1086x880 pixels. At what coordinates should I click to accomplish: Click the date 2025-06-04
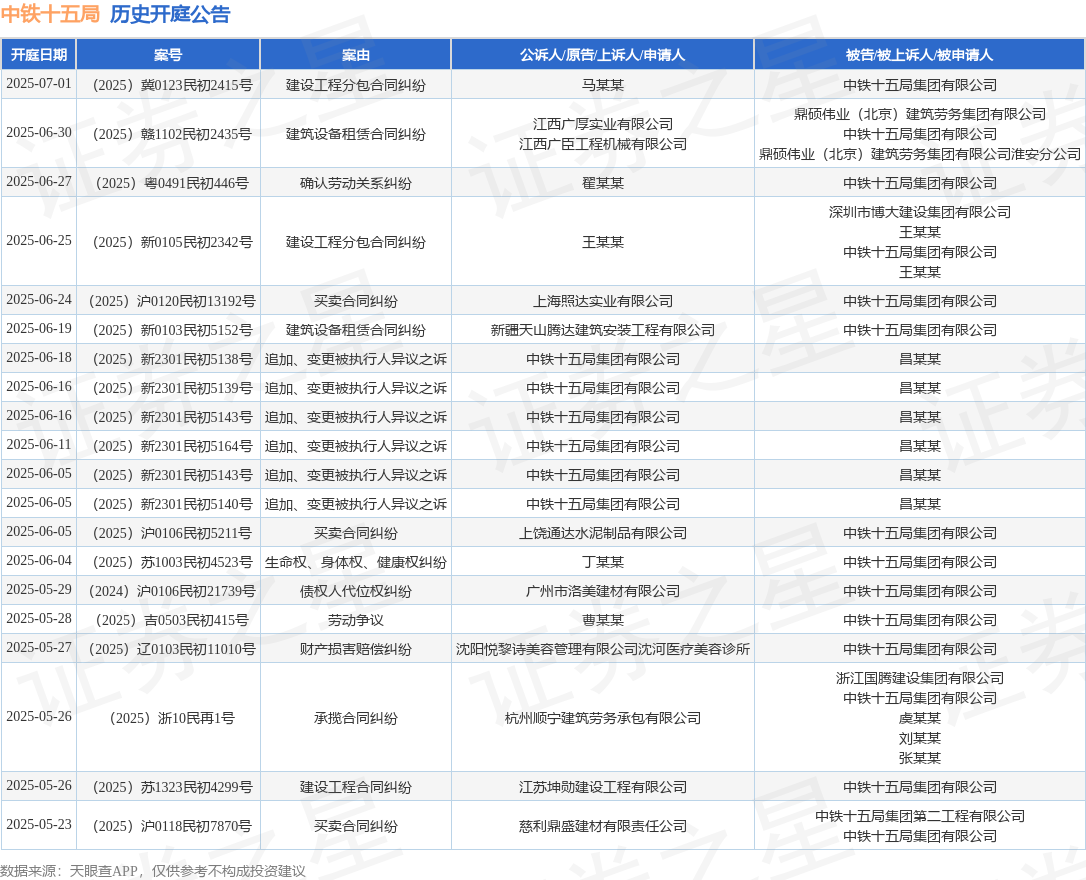pos(39,562)
